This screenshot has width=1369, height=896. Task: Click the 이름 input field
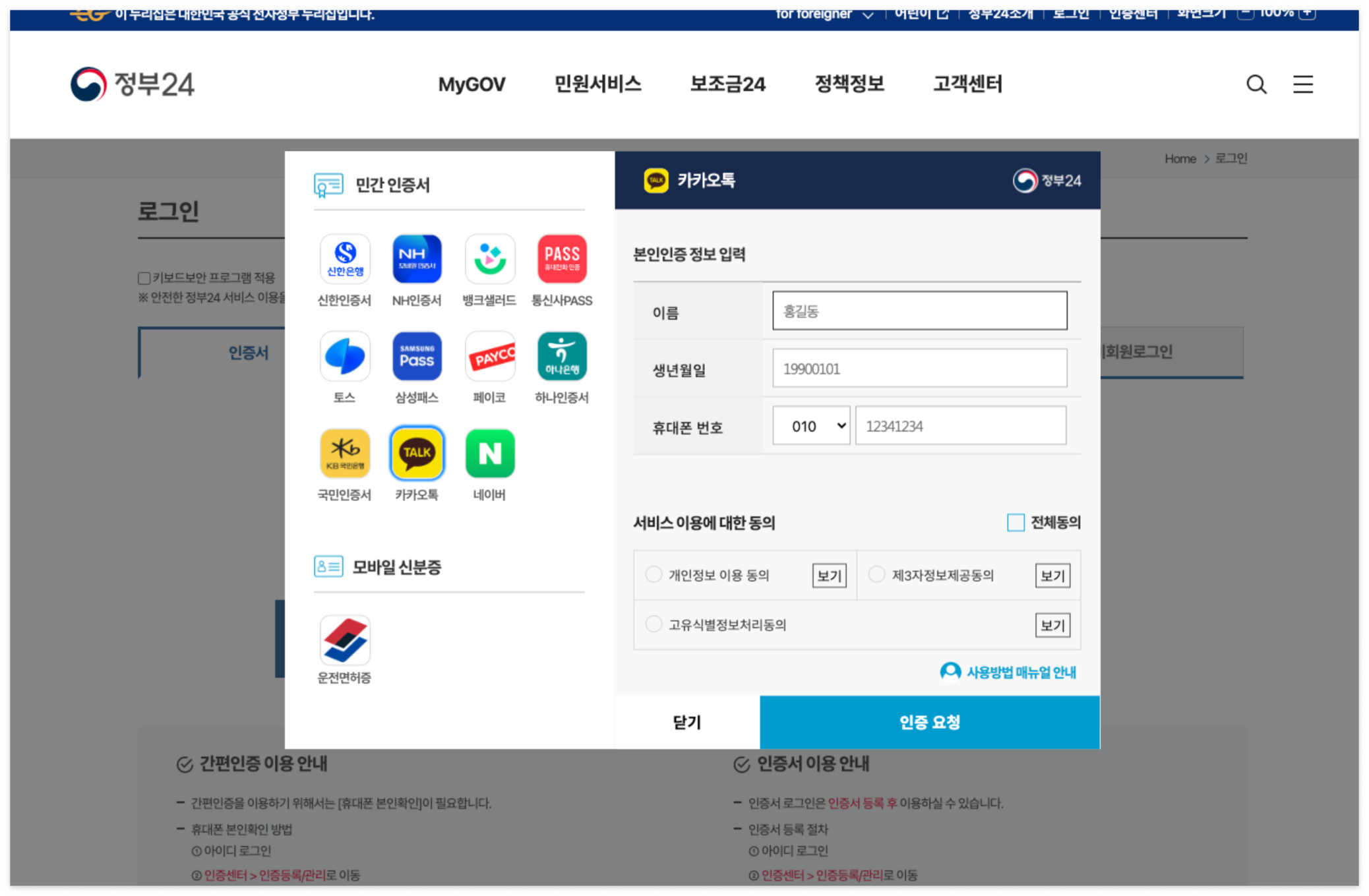(919, 311)
